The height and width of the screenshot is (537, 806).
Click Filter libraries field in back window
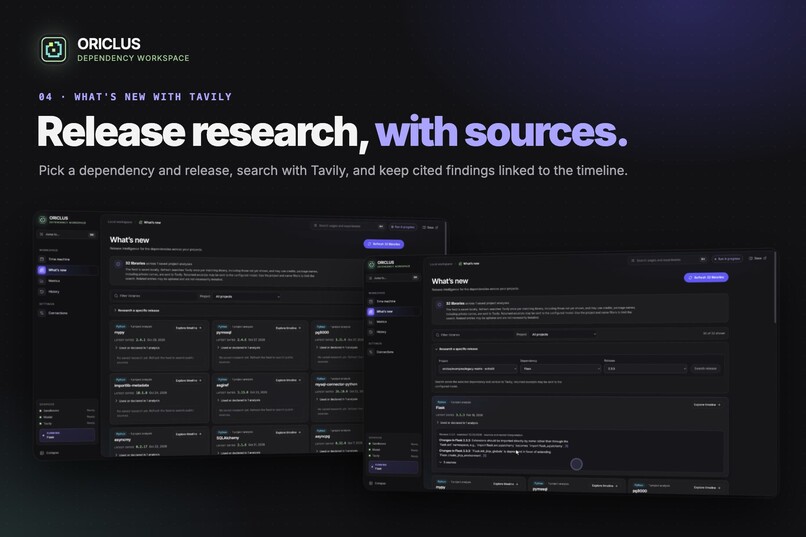point(154,296)
